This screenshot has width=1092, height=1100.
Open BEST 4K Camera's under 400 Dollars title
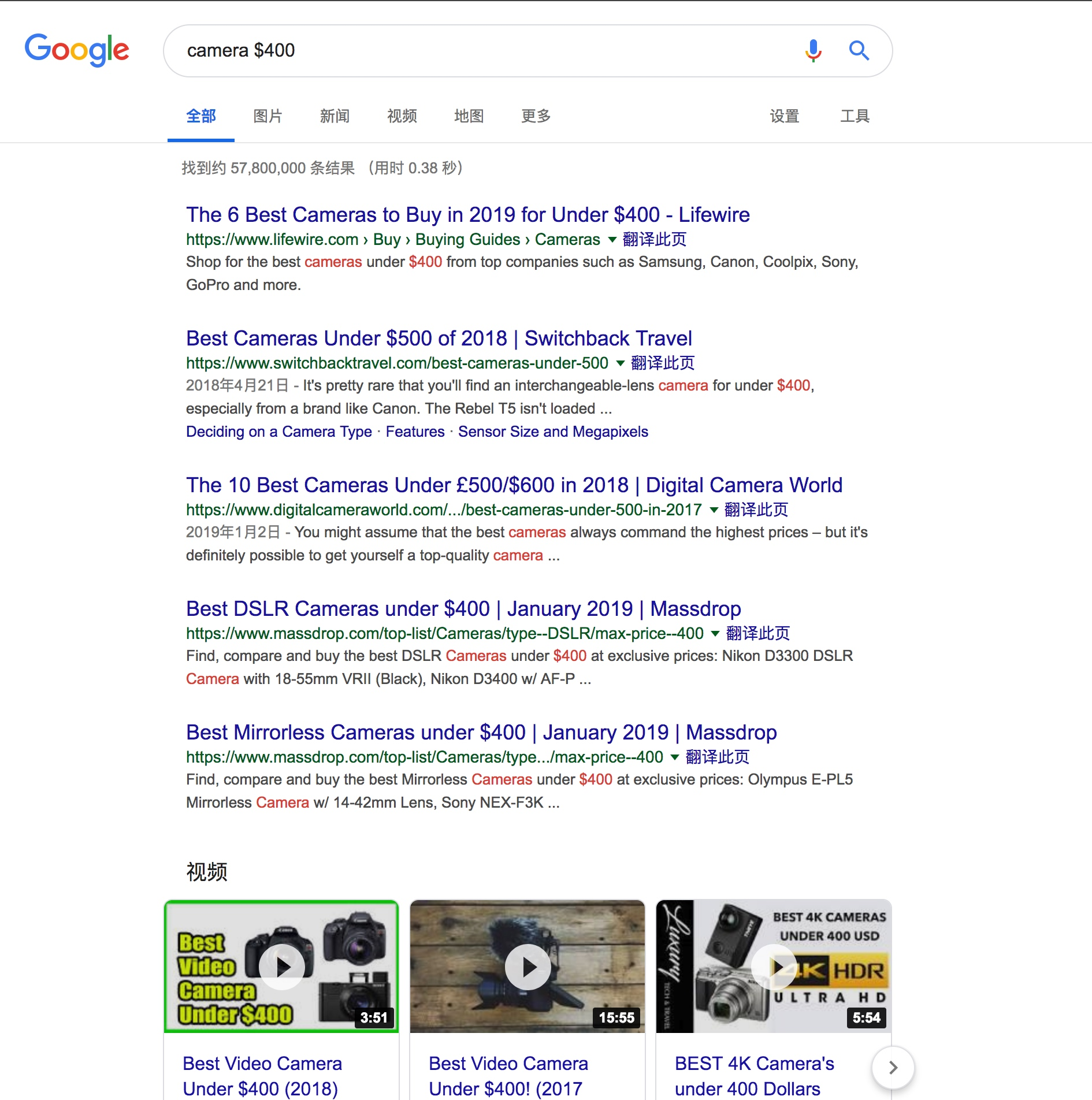[755, 1076]
